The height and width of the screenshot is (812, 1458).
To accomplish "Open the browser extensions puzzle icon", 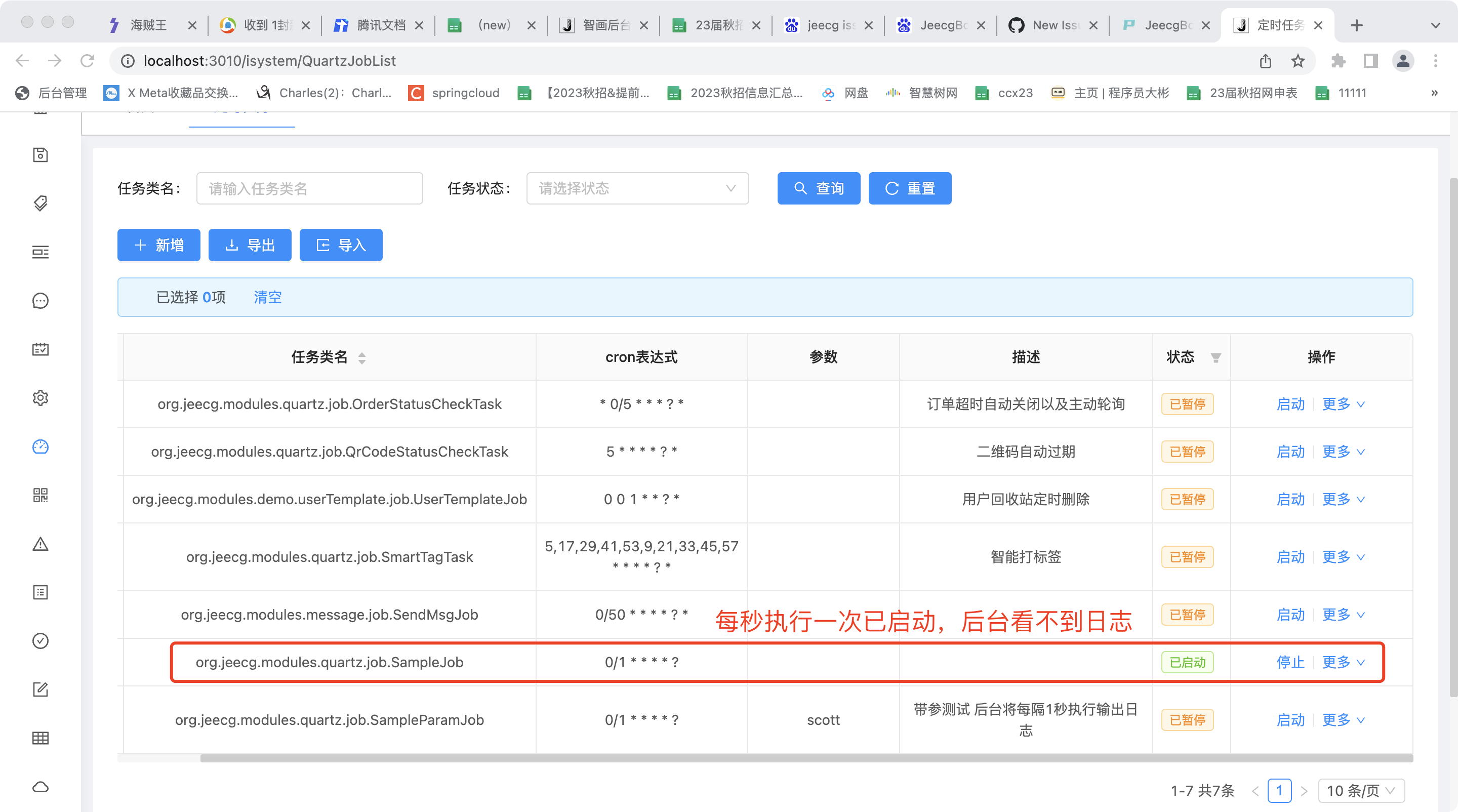I will coord(1338,61).
